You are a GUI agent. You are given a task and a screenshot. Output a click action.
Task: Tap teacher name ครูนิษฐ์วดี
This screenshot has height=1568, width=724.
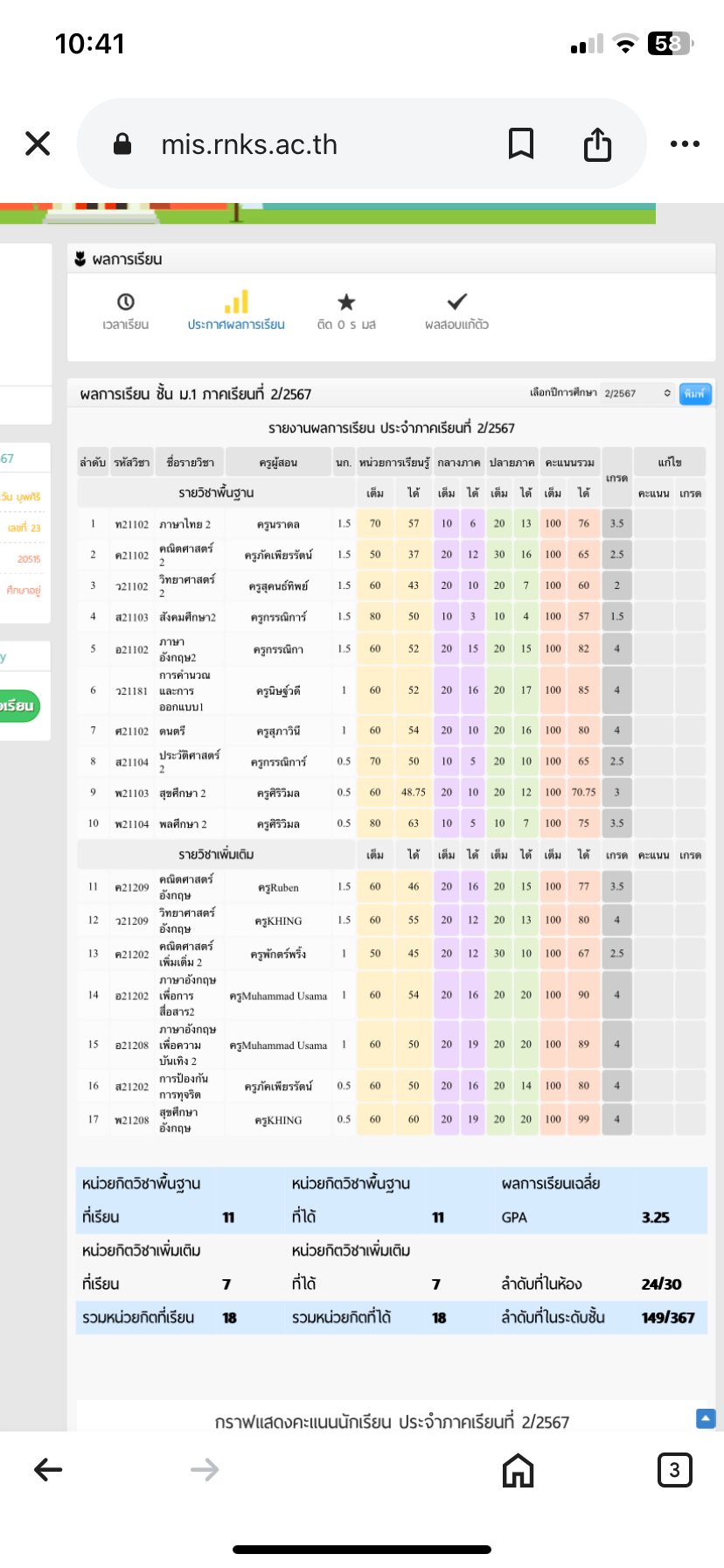(278, 691)
